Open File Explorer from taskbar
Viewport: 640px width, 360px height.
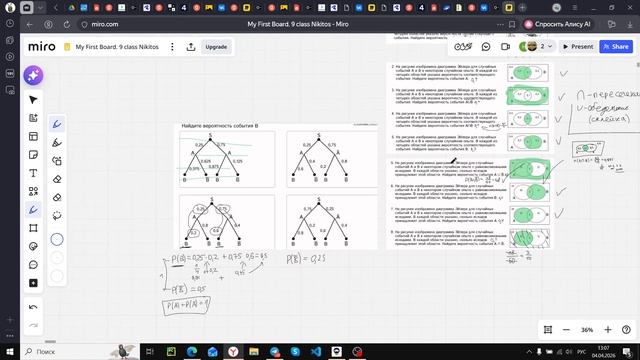pyautogui.click(x=254, y=351)
